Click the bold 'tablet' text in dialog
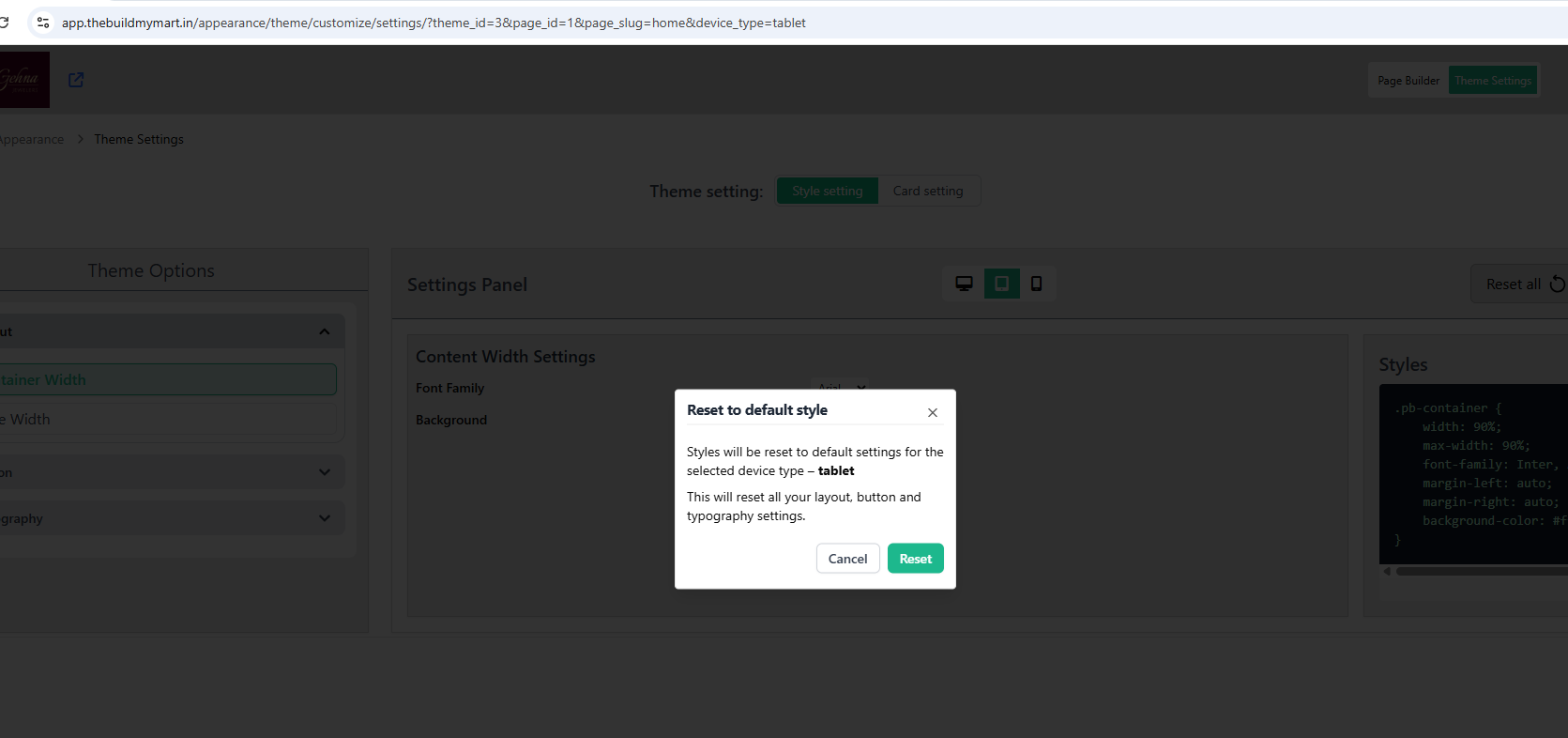1568x738 pixels. [x=836, y=471]
